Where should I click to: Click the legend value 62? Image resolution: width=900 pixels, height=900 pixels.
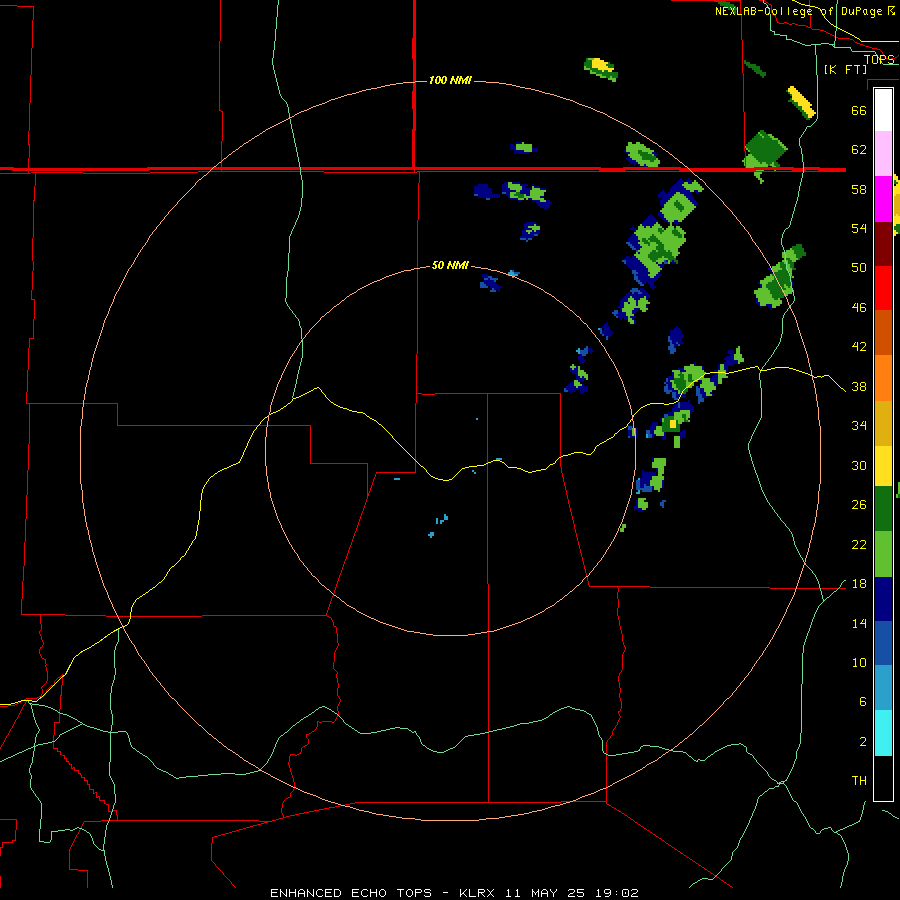[x=859, y=150]
